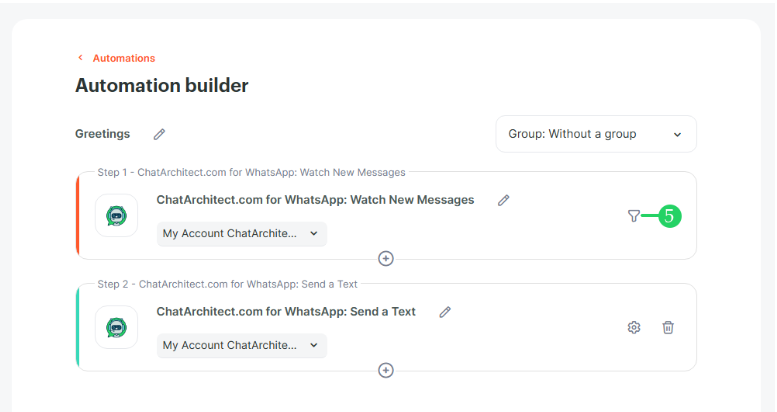
Task: Add a step after Step 1 plus icon
Action: tap(386, 258)
